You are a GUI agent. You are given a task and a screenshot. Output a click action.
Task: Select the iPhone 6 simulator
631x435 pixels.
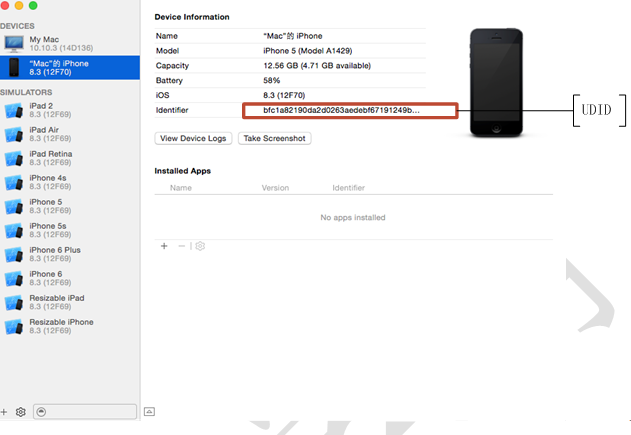(x=70, y=278)
